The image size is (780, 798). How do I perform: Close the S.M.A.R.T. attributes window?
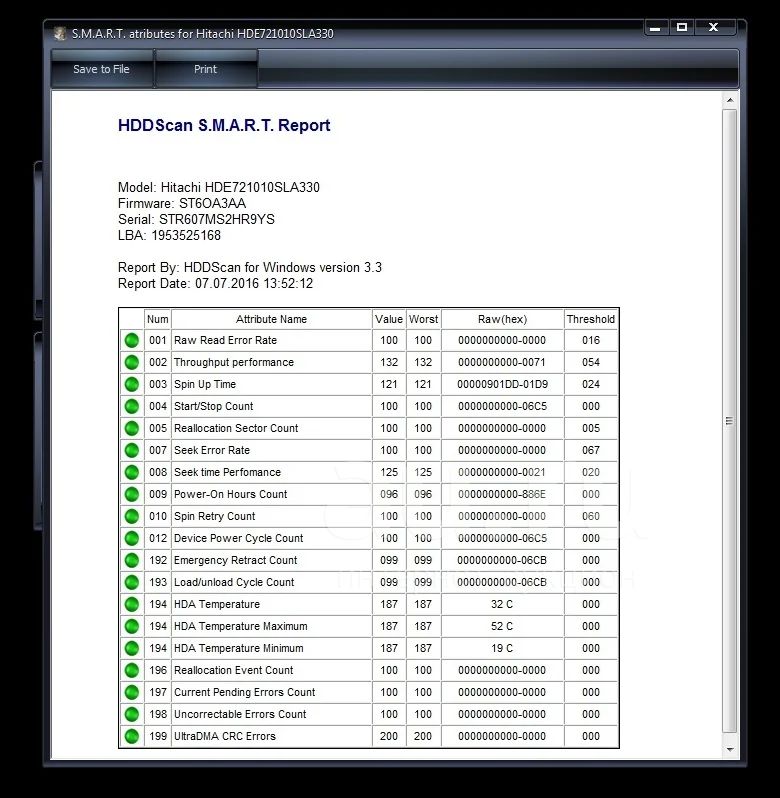pos(714,28)
